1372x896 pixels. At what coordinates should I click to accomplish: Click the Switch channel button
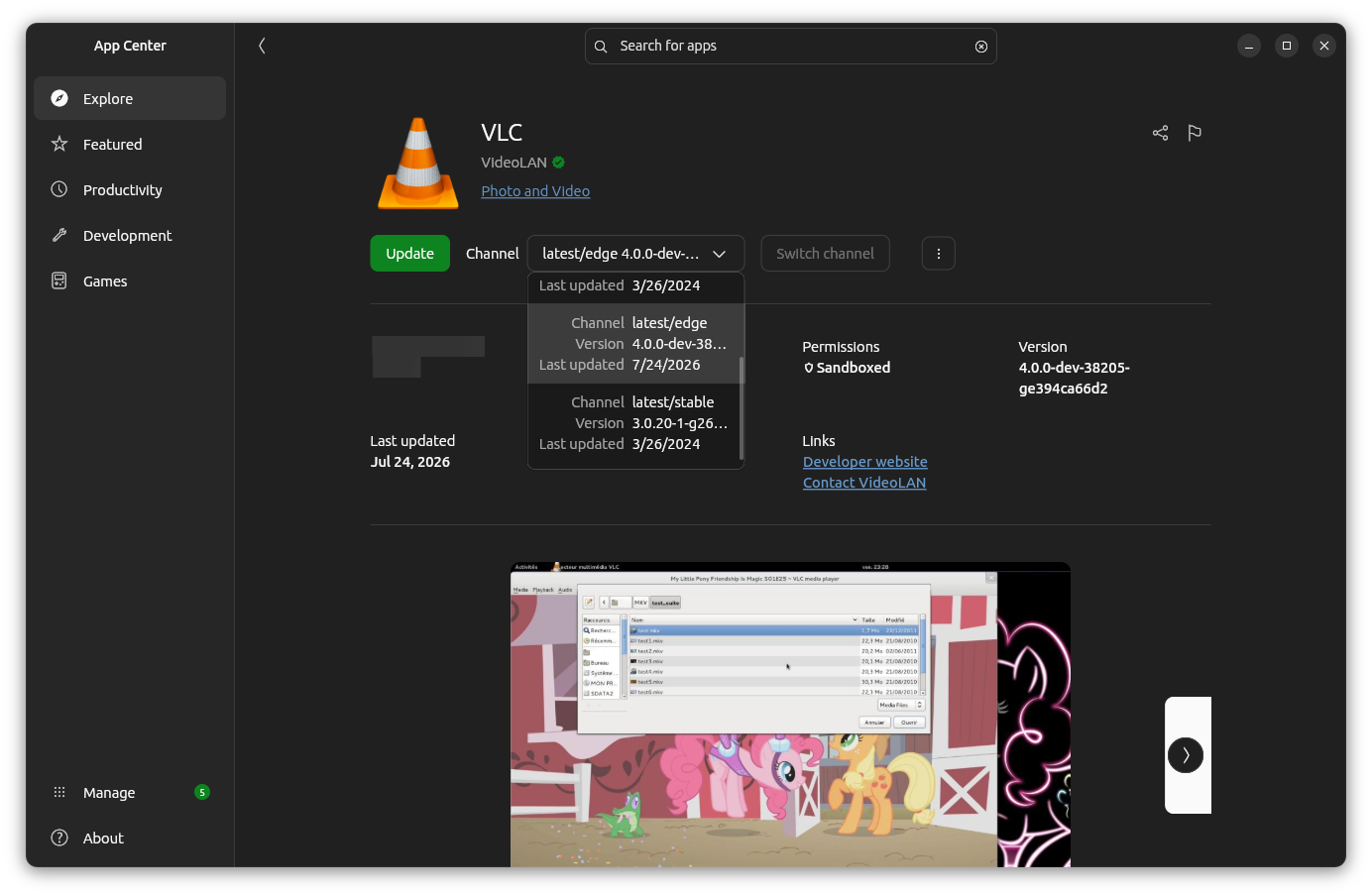825,254
